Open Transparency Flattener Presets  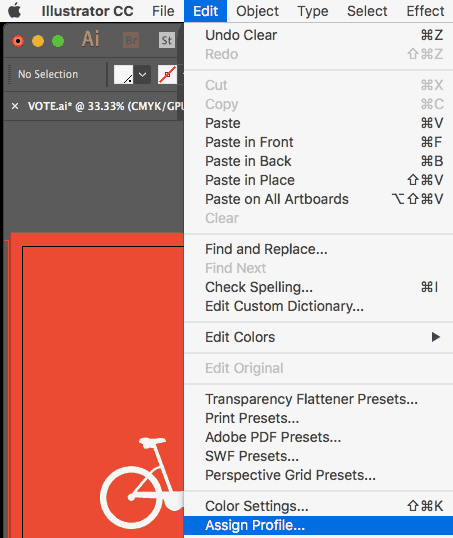click(318, 399)
